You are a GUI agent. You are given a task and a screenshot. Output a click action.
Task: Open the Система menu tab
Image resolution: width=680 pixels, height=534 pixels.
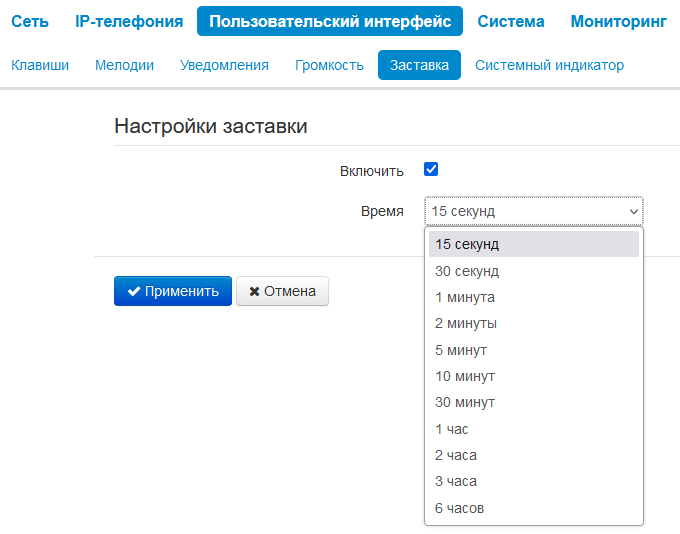pyautogui.click(x=511, y=21)
